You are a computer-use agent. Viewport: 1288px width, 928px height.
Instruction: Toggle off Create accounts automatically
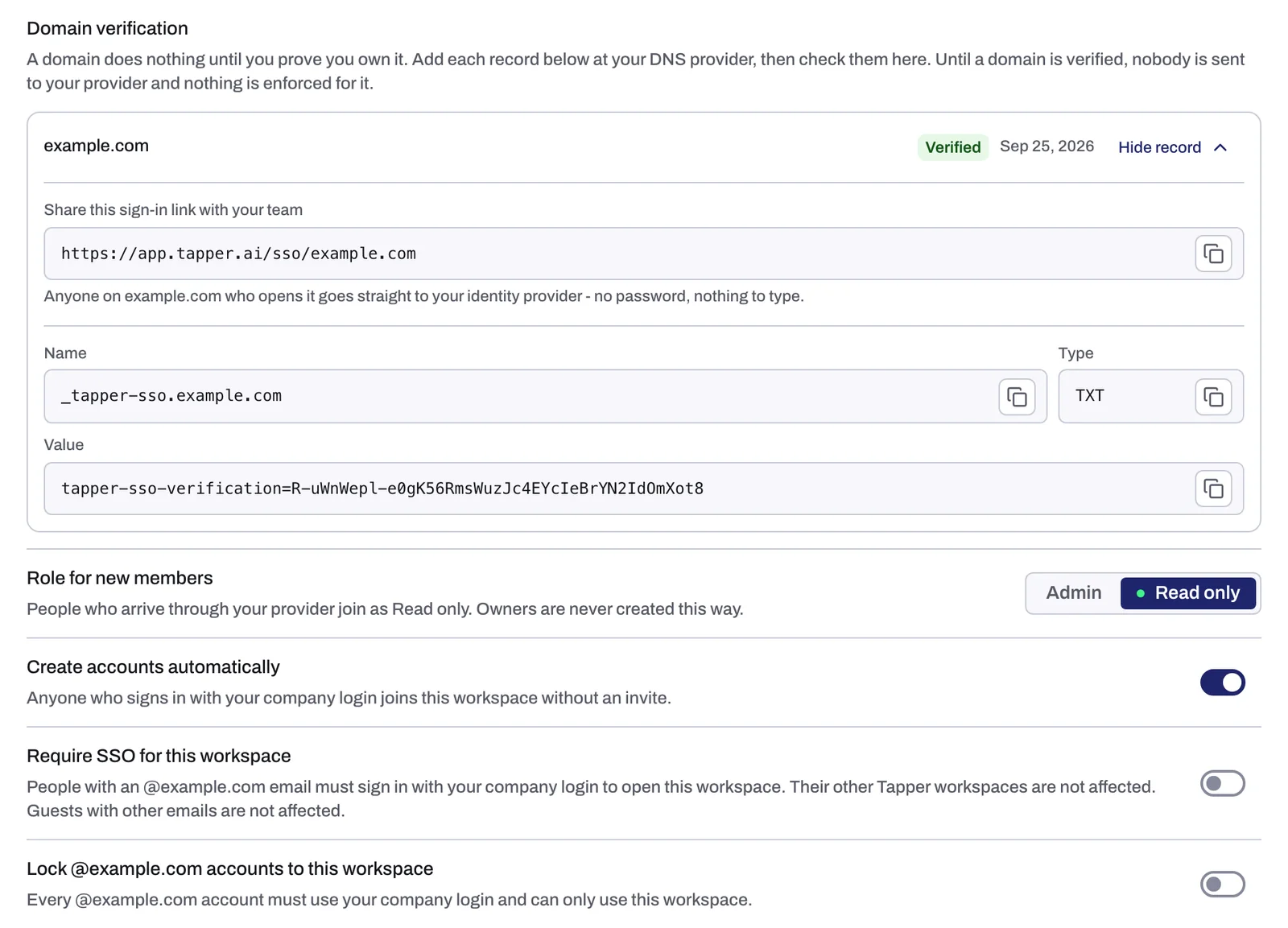1222,683
